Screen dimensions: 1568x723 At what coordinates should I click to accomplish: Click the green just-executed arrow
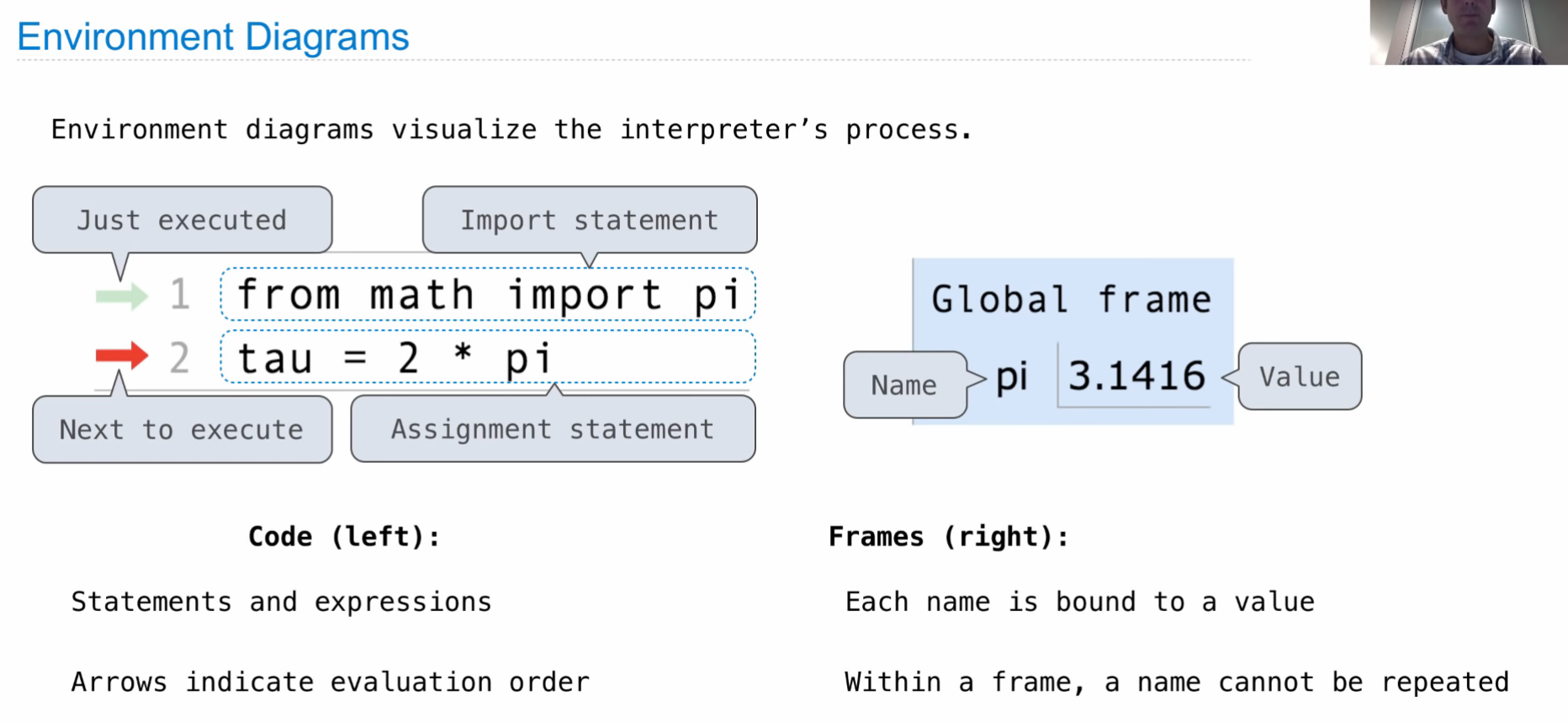(x=121, y=295)
